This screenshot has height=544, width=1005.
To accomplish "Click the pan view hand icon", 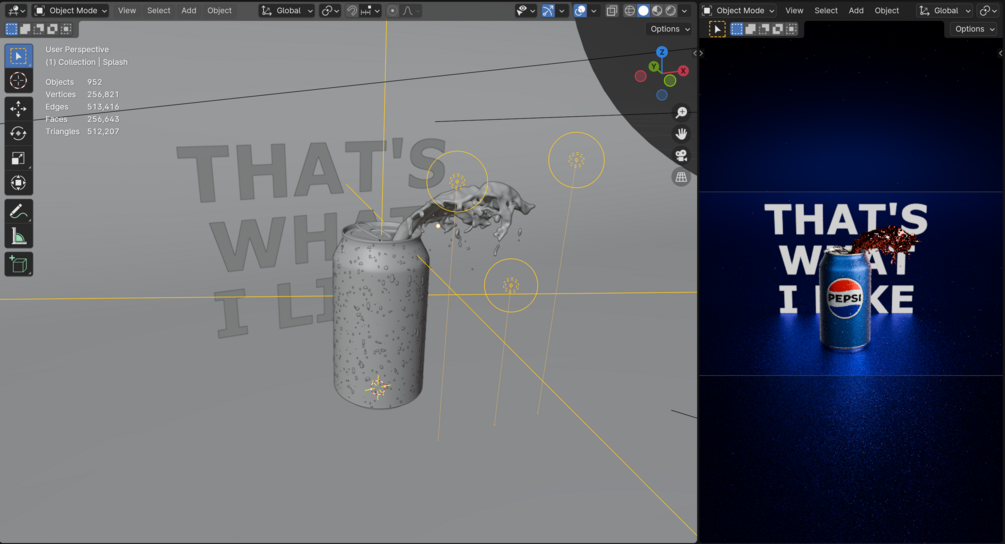I will (681, 134).
